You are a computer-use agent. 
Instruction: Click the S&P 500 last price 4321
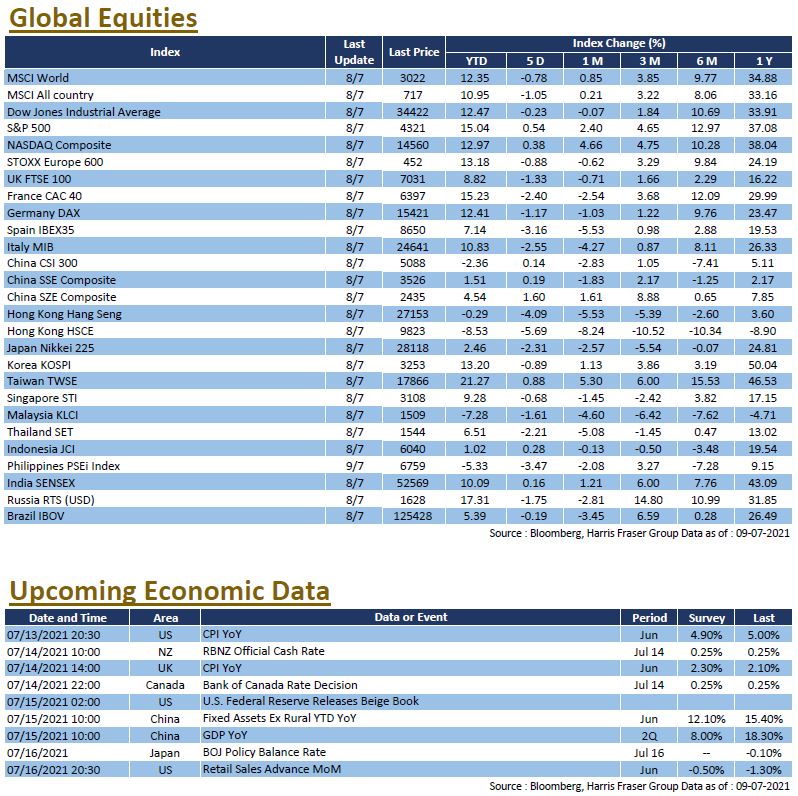(413, 128)
